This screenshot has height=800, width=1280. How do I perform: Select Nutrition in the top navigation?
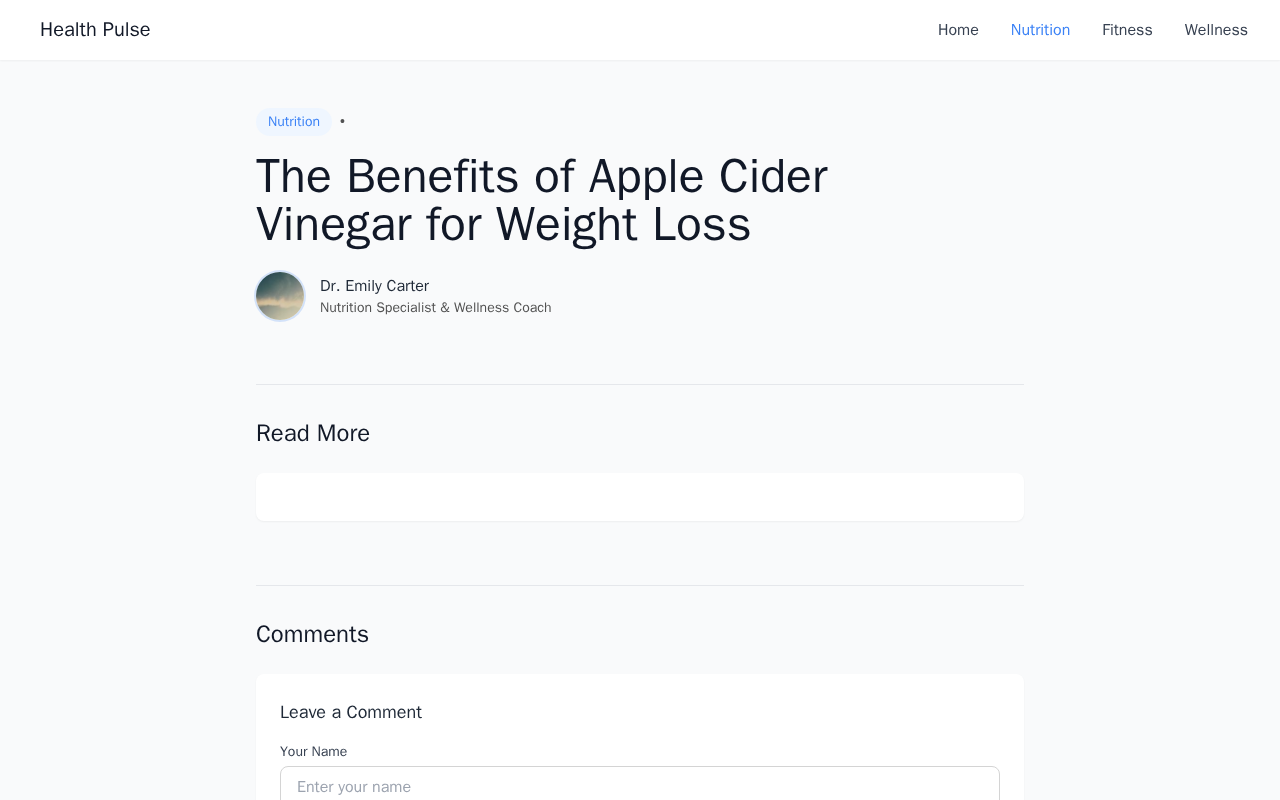coord(1040,30)
